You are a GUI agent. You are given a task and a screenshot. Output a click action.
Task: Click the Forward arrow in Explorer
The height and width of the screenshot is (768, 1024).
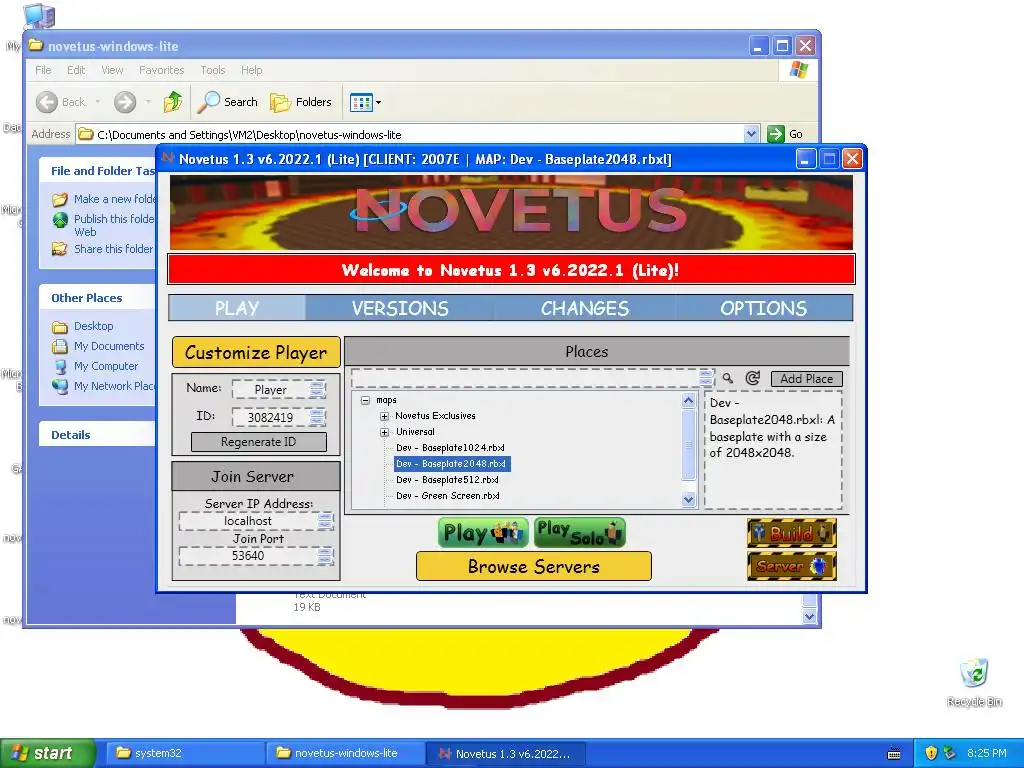click(x=125, y=102)
